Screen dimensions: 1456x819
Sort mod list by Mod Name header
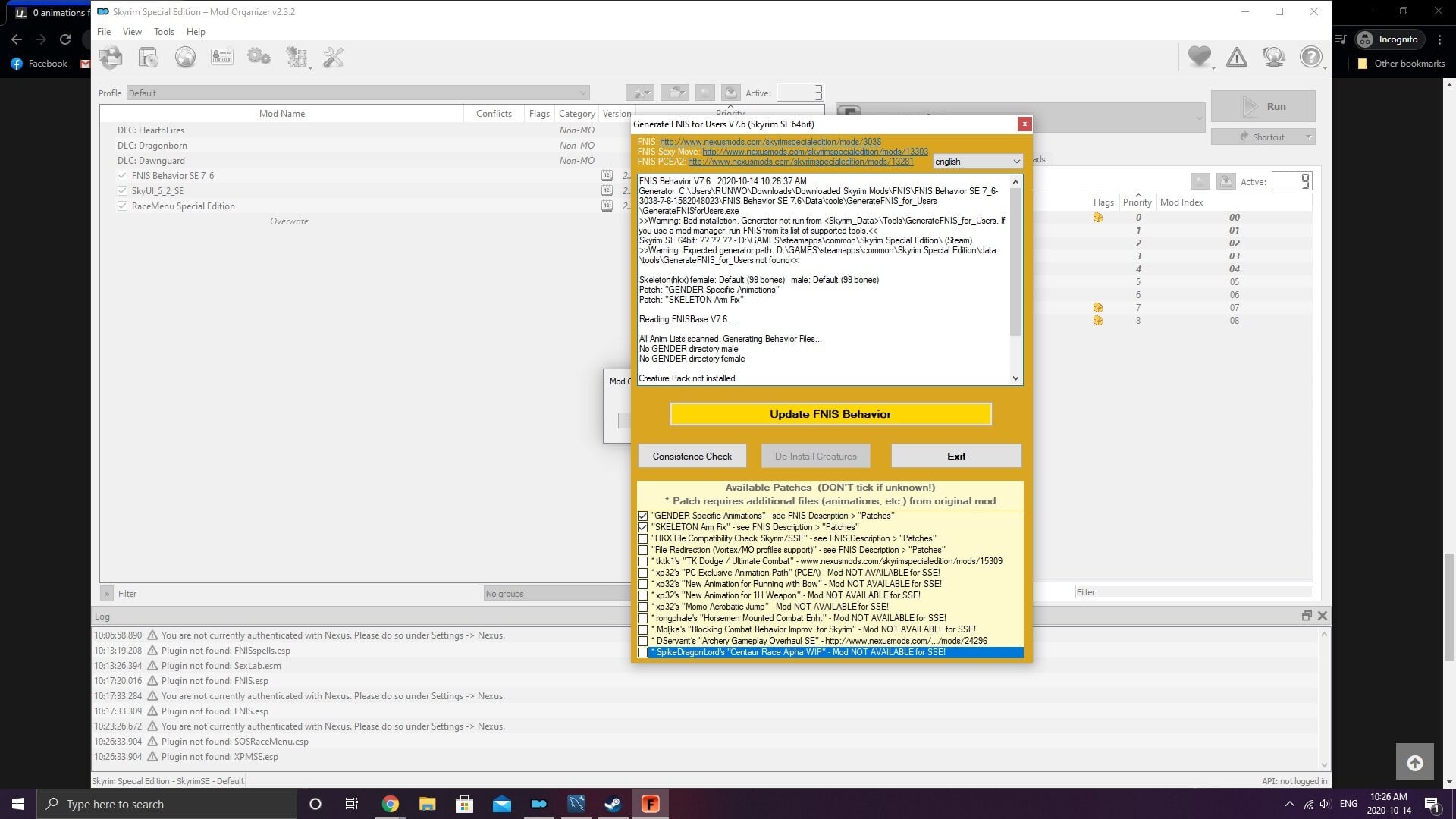282,113
